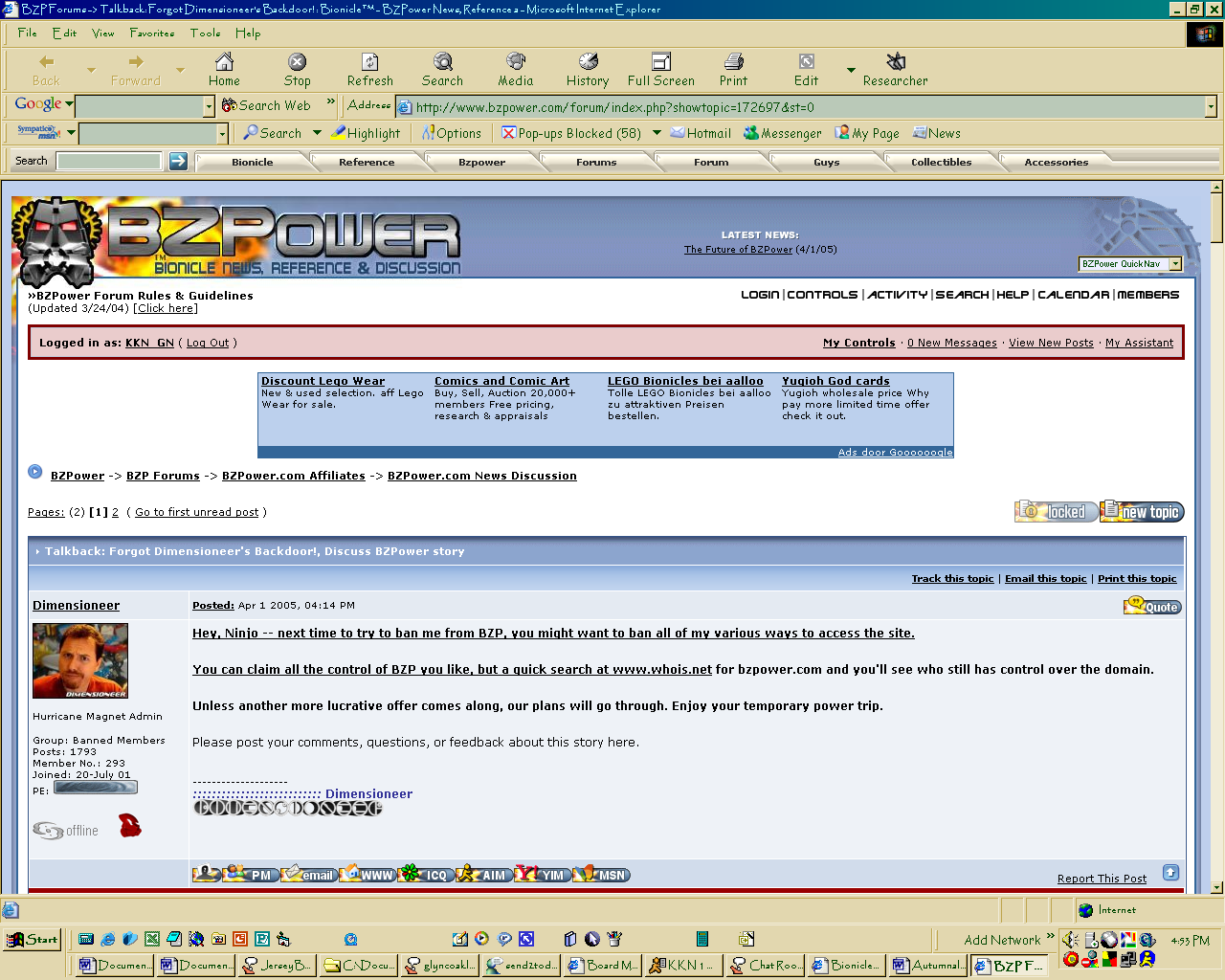Open the Back button history dropdown arrow
This screenshot has width=1225, height=980.
tap(91, 70)
